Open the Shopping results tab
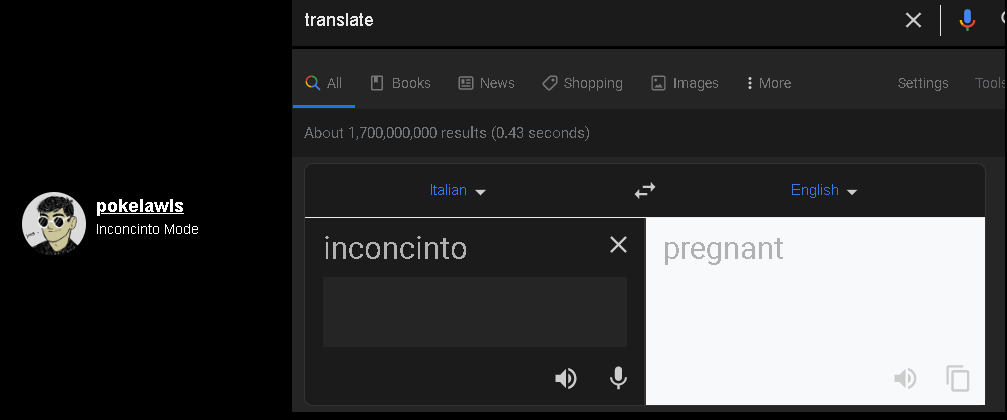This screenshot has width=1007, height=420. tap(582, 83)
